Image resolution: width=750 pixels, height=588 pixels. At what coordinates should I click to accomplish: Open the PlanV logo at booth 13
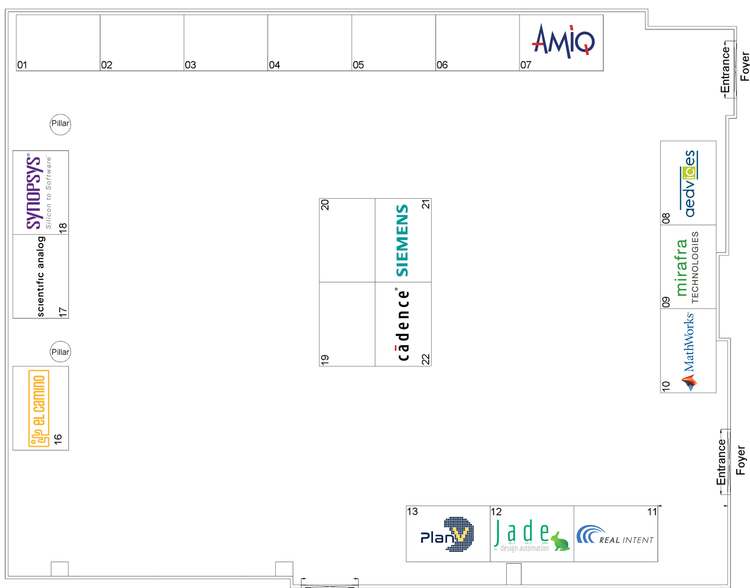coord(447,534)
